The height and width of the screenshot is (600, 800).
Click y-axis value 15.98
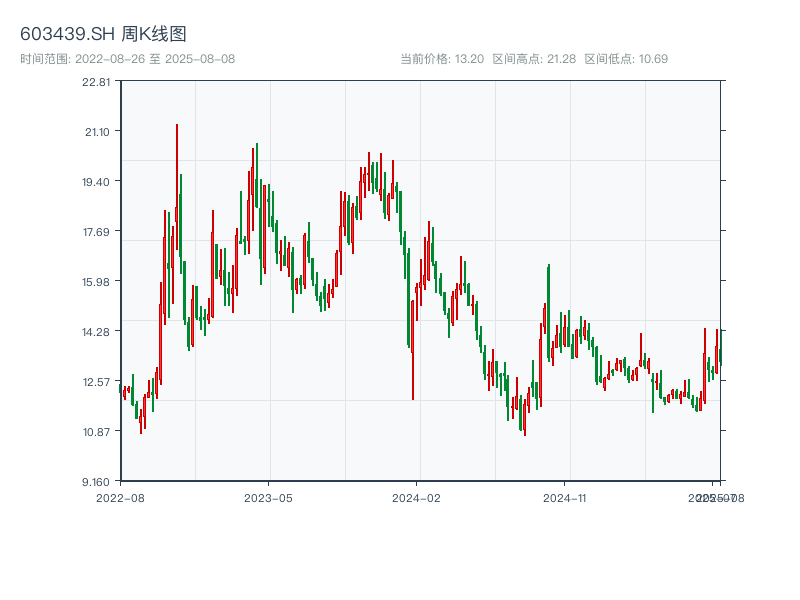tap(96, 282)
